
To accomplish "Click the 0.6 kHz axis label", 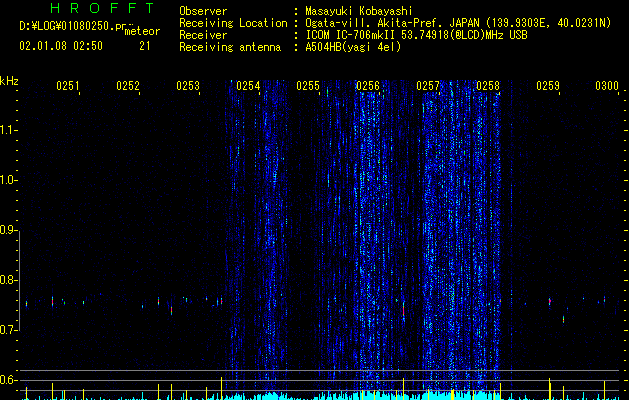I will click(8, 380).
